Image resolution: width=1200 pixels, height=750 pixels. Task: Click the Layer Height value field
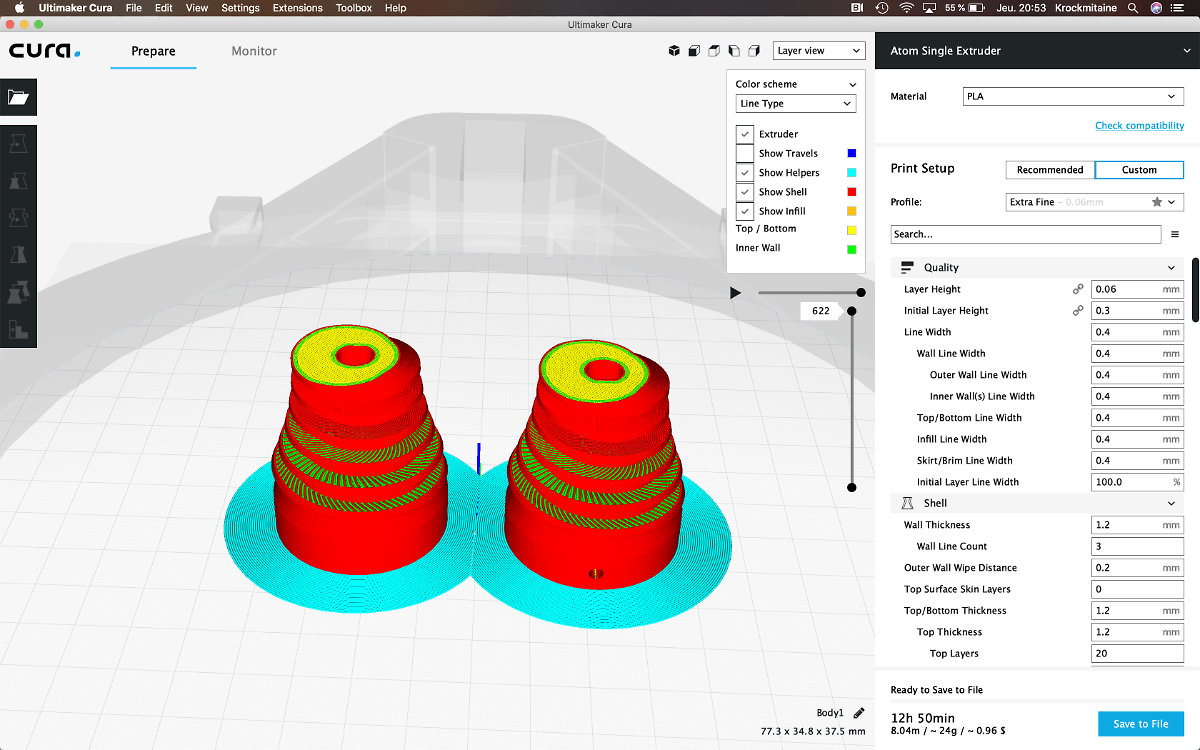click(x=1137, y=289)
